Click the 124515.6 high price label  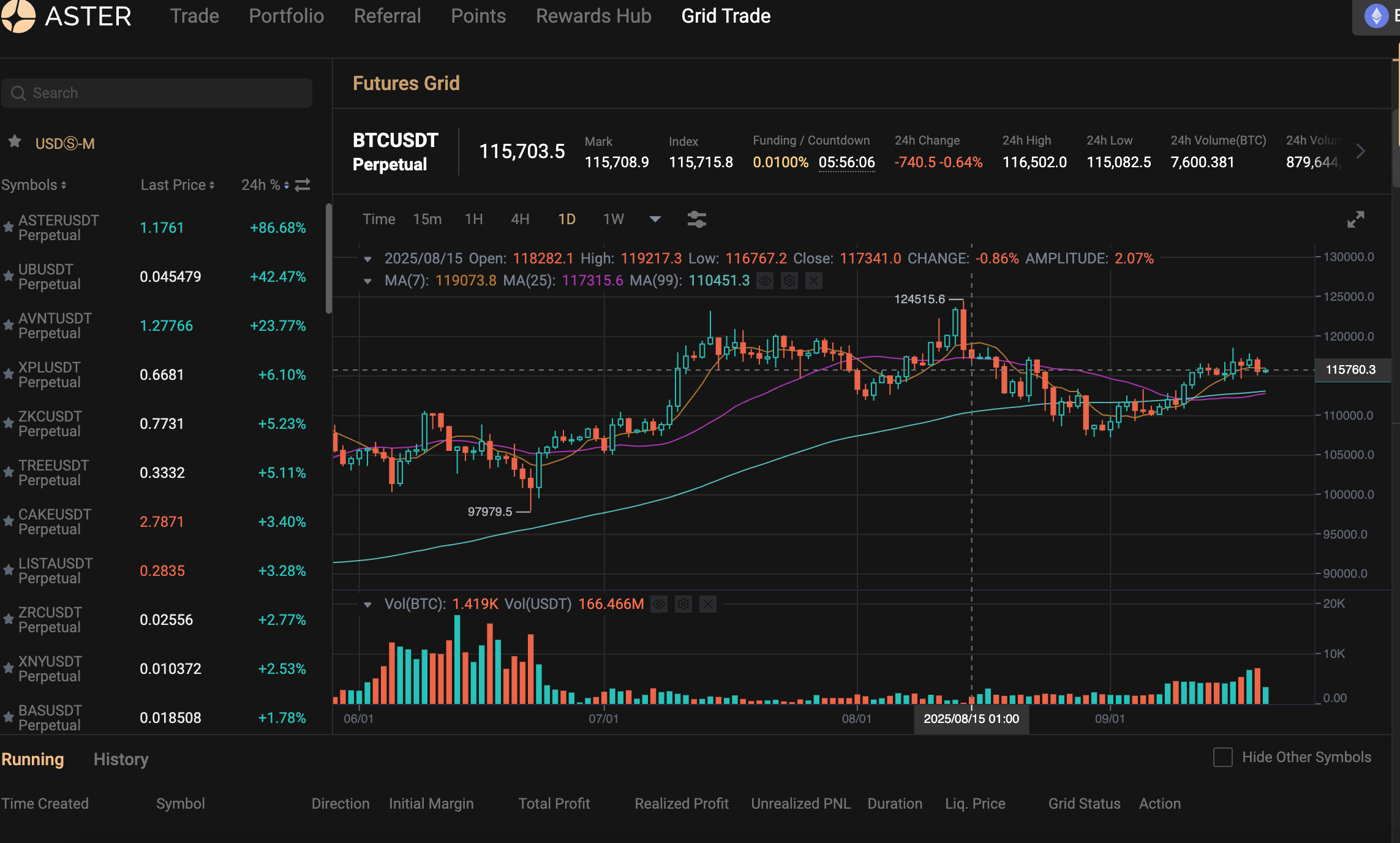click(x=919, y=299)
